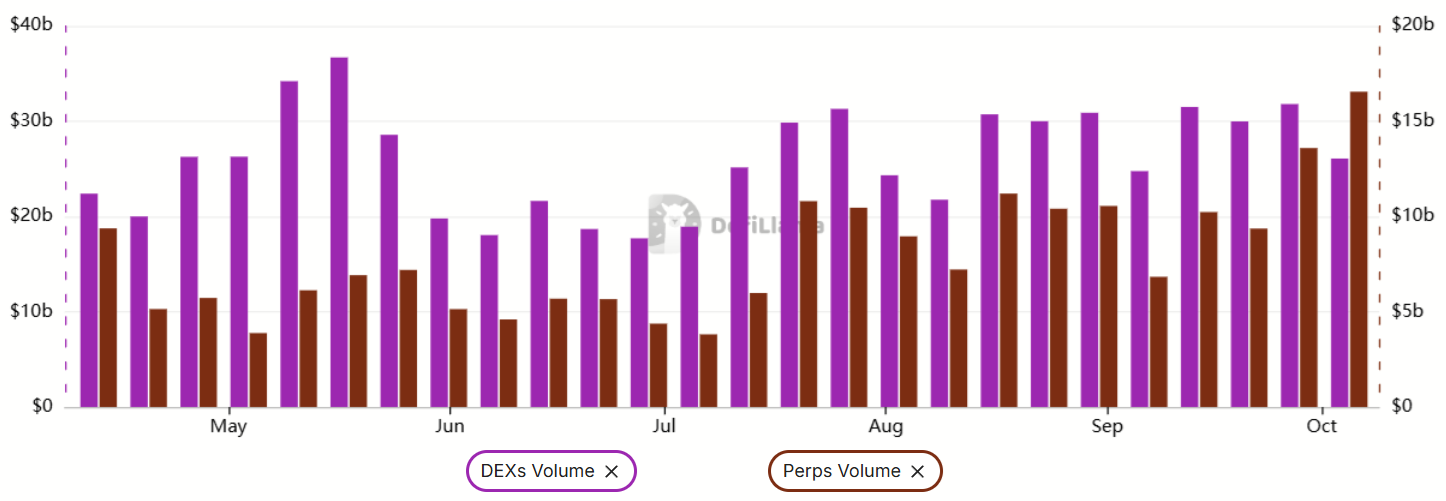Click the Sep label on the x-axis

[1107, 427]
